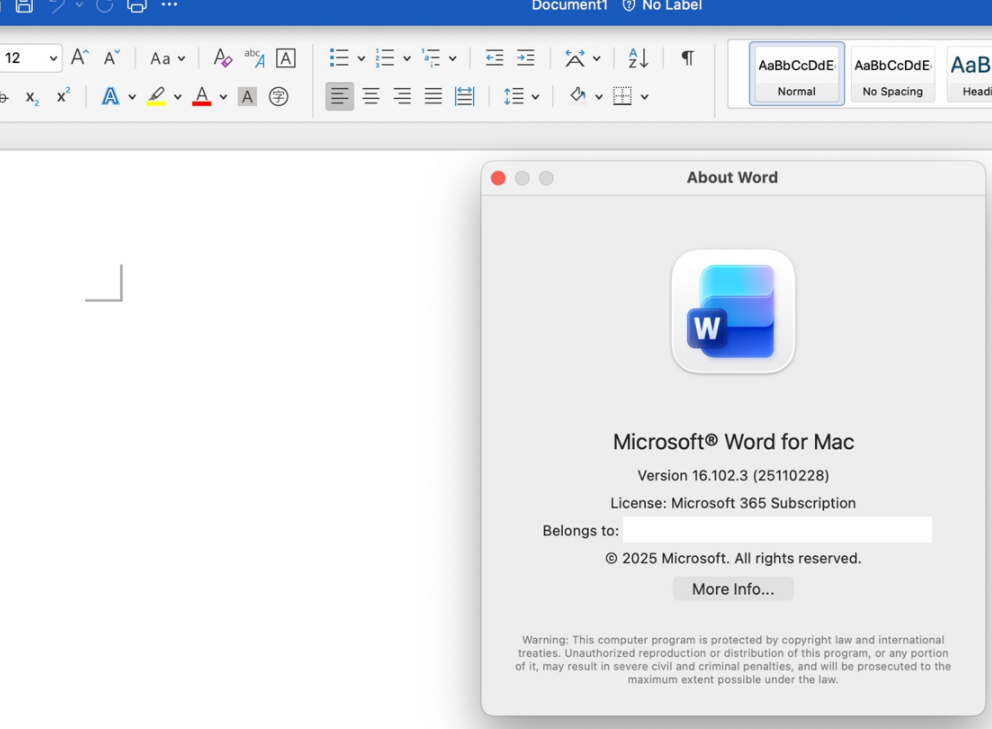This screenshot has width=992, height=729.
Task: Toggle Subscript formatting
Action: point(32,97)
